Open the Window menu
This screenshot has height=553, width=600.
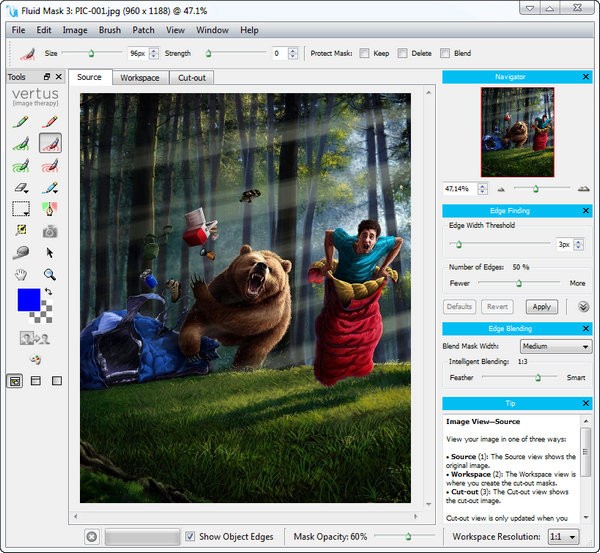click(212, 30)
